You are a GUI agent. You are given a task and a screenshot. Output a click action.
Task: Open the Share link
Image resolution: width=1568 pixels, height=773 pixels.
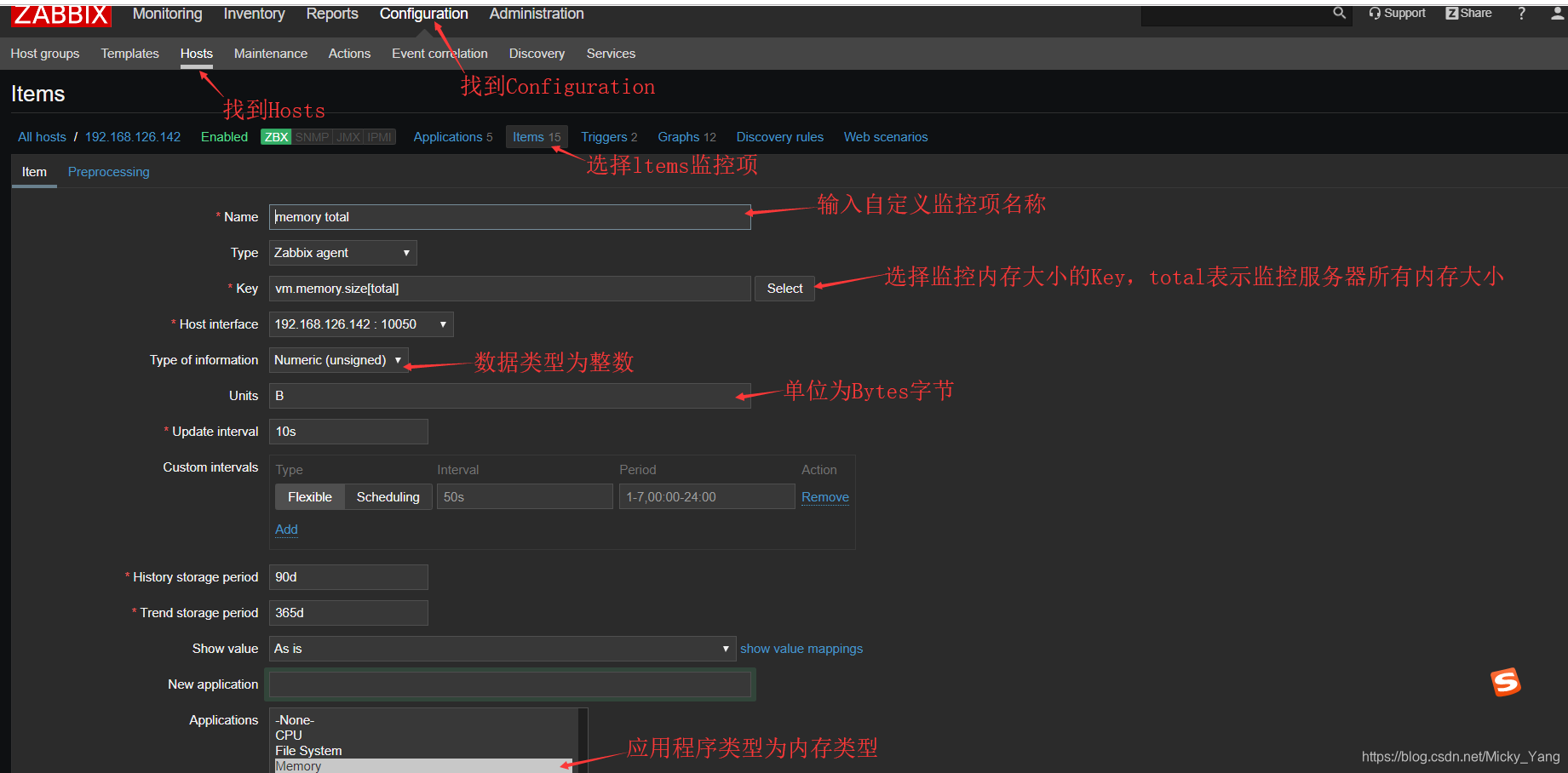(x=1468, y=14)
